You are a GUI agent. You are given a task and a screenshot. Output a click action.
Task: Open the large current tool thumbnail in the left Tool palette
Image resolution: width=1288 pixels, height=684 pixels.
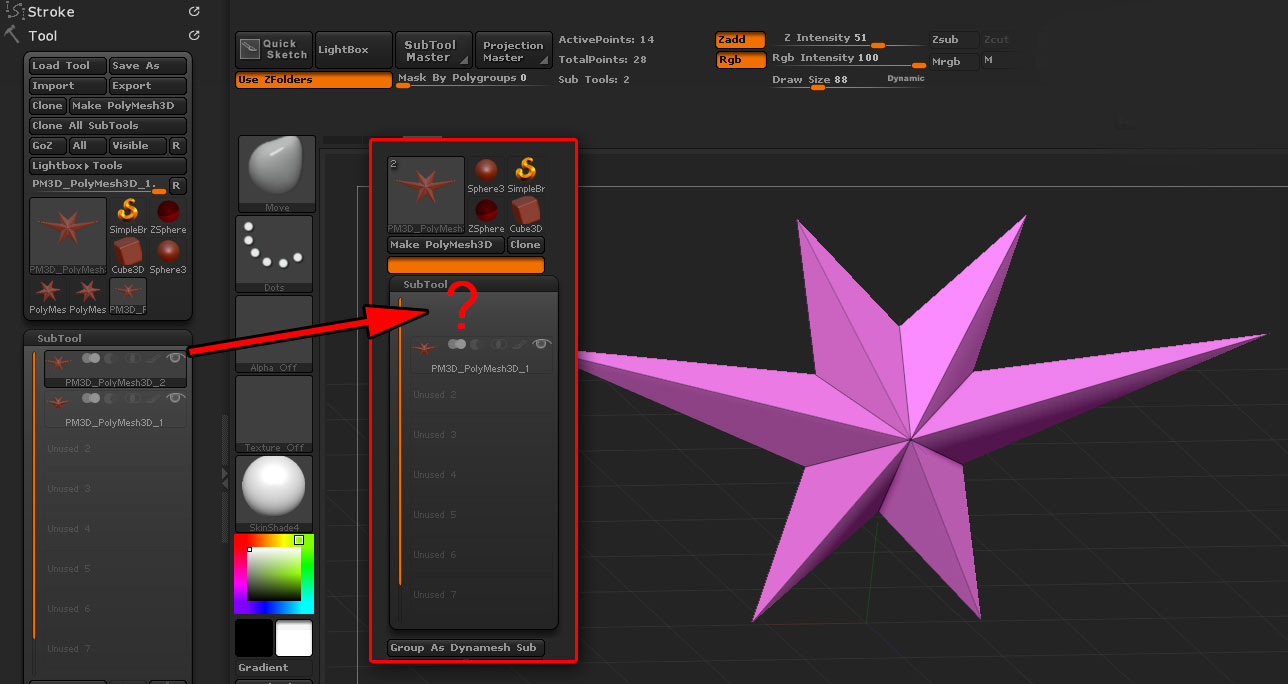(68, 236)
